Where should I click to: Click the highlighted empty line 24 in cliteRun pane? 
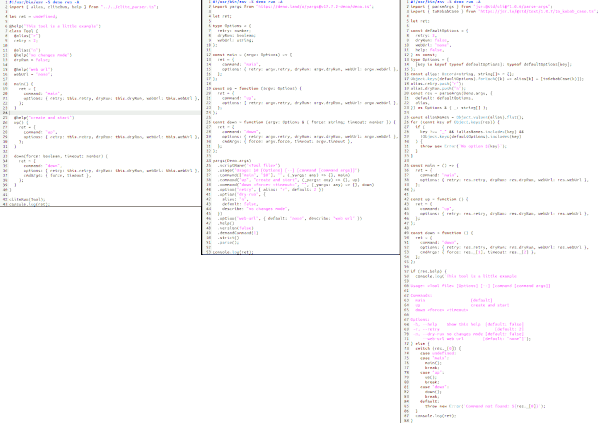(104, 113)
